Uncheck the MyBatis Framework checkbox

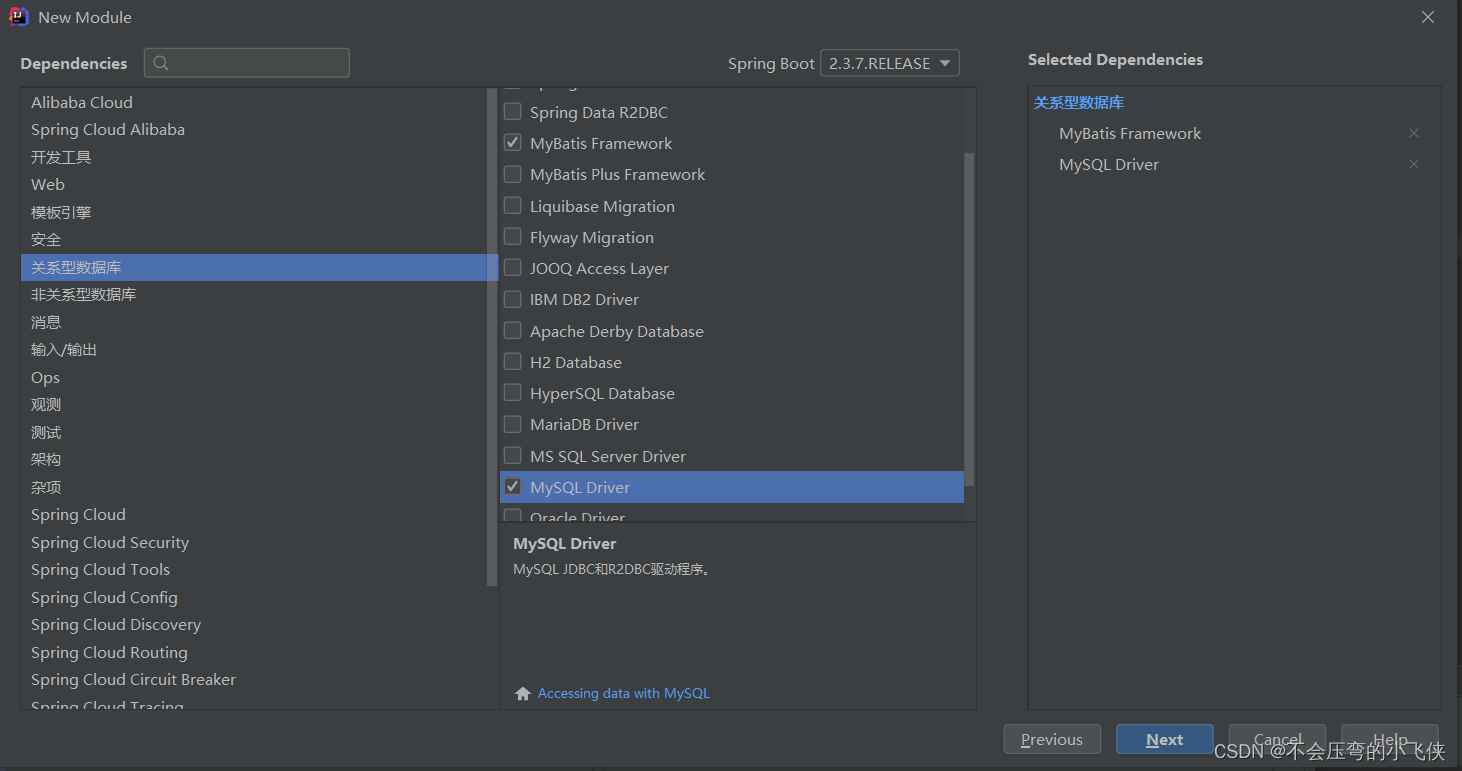(x=512, y=143)
